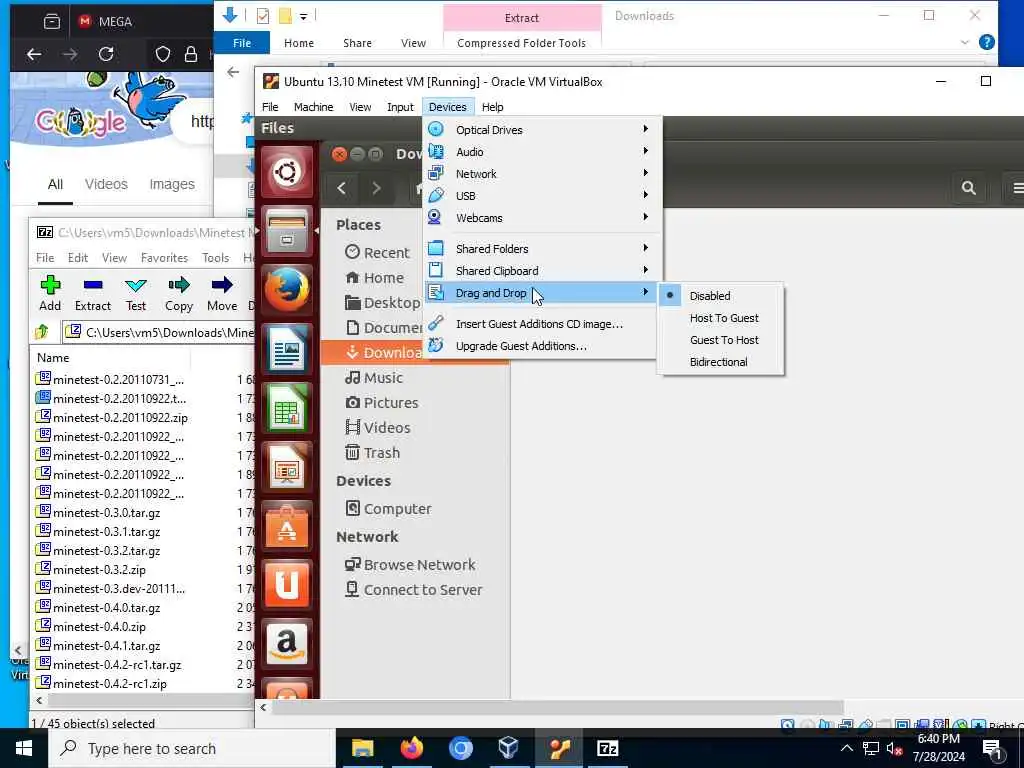Expand arrow next to Shared Clipboard
This screenshot has width=1024, height=768.
[645, 270]
